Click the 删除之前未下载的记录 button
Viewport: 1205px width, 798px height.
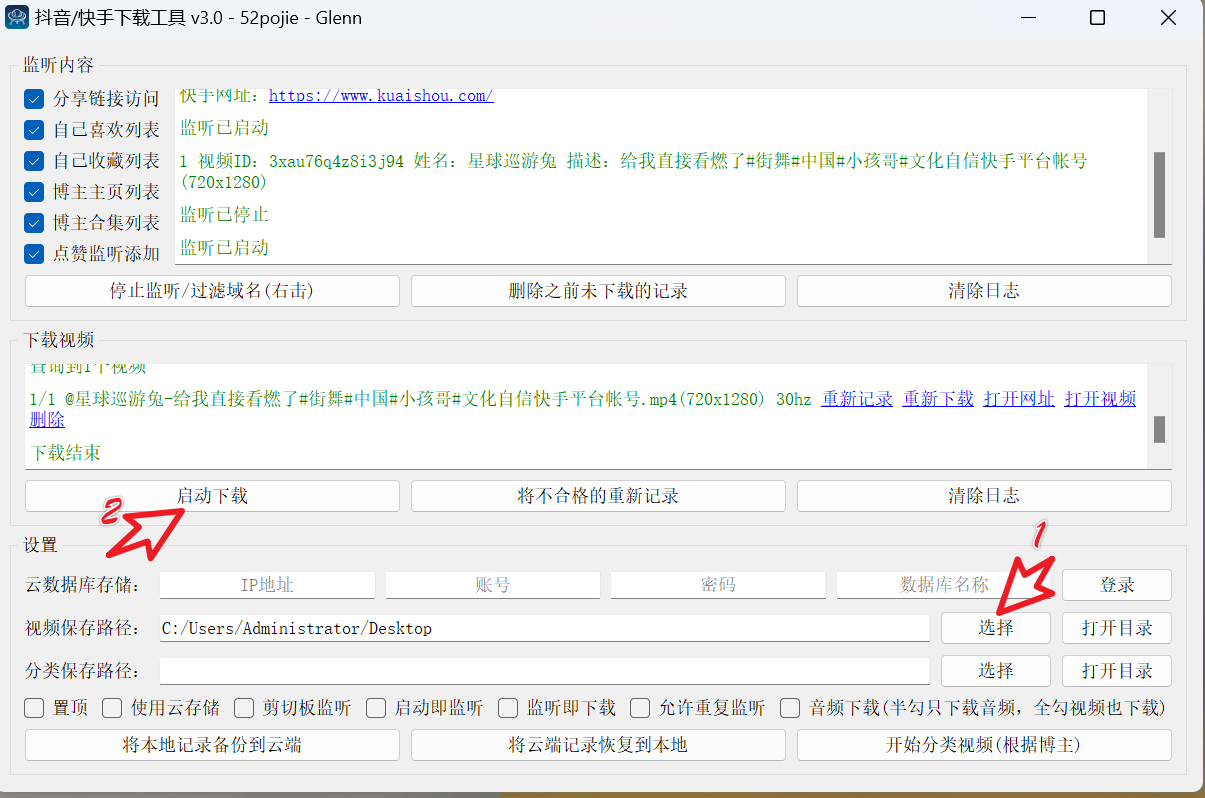(x=597, y=290)
